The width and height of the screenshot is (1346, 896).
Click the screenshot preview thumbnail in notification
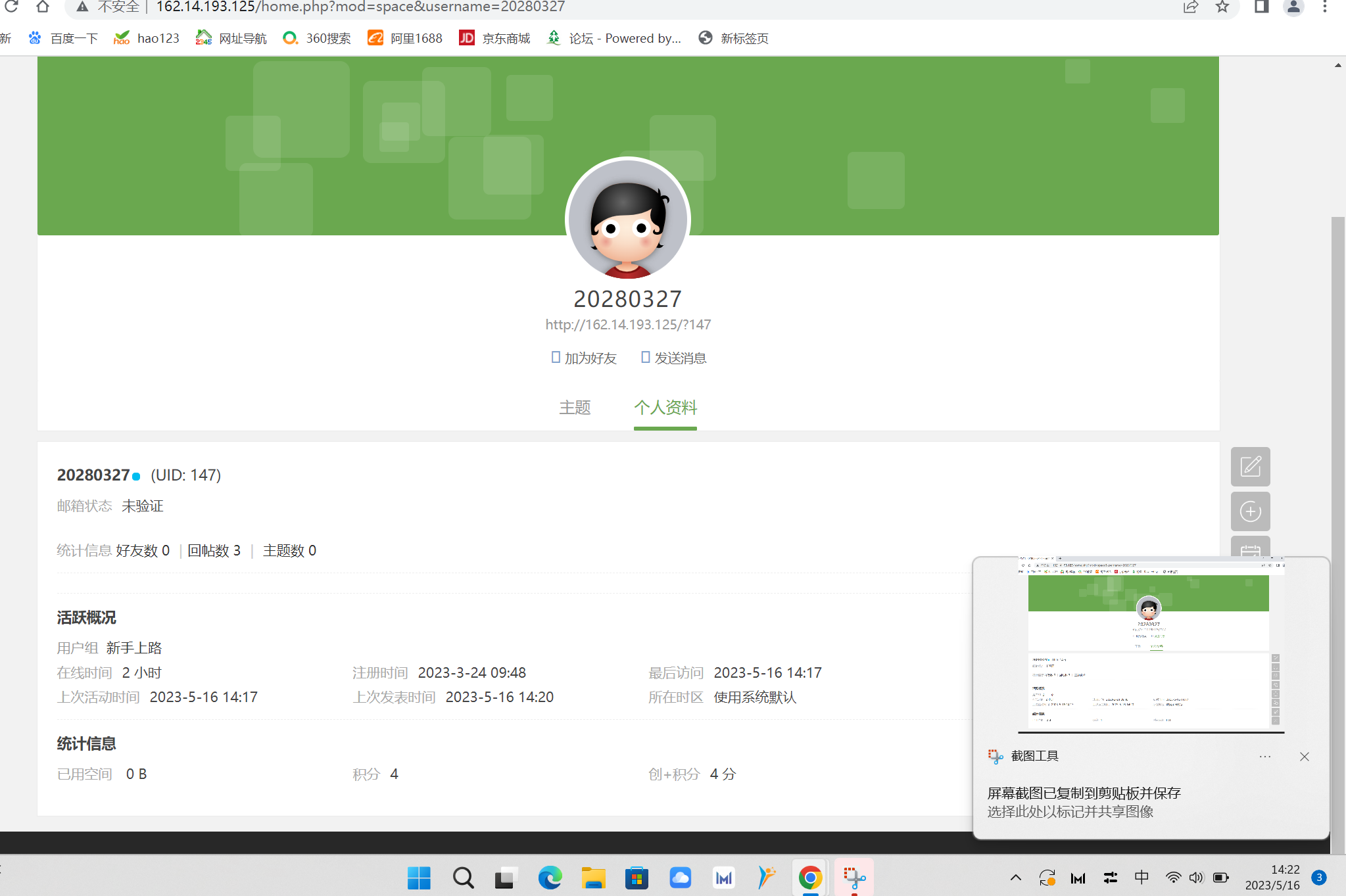tap(1150, 644)
